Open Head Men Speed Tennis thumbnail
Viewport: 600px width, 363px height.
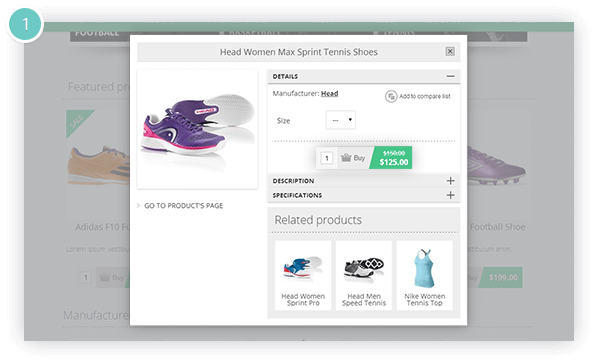click(x=364, y=275)
